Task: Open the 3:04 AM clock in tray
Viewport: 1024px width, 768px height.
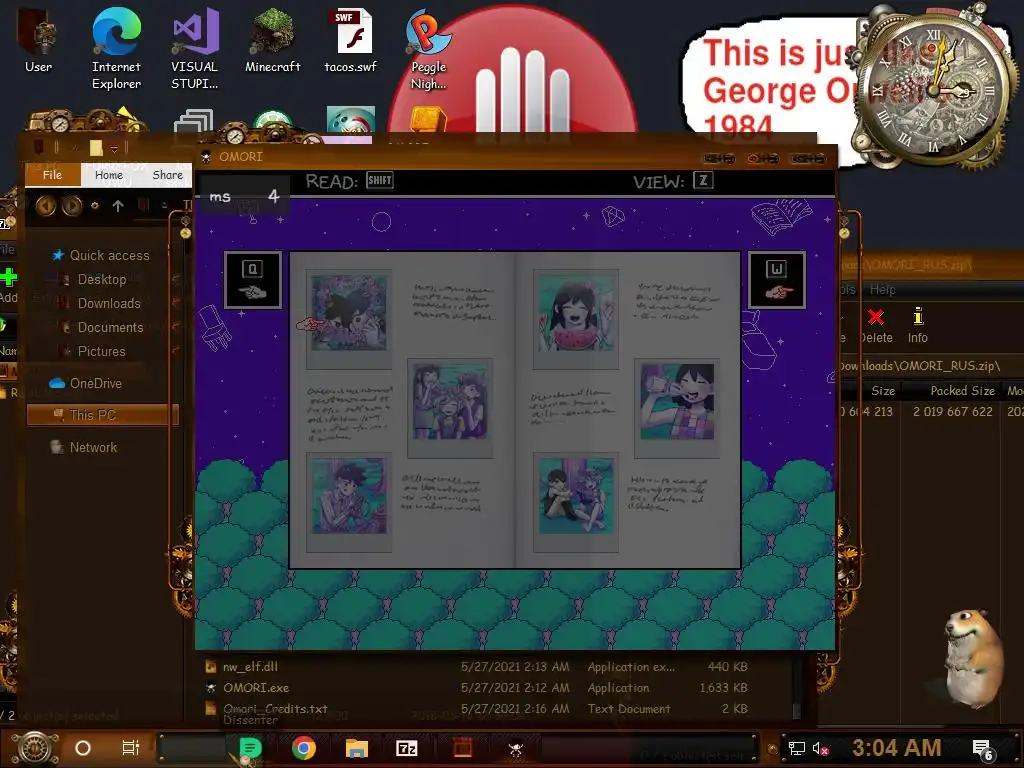Action: tap(896, 747)
